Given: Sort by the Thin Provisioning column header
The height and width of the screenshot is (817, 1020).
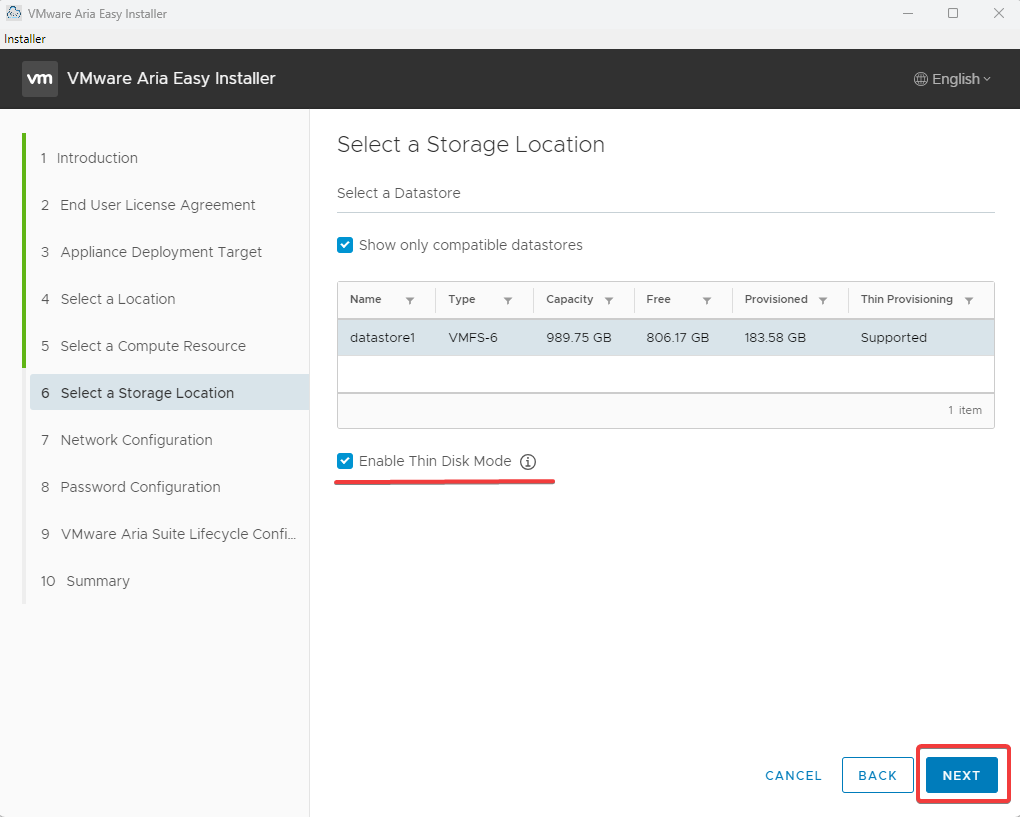Looking at the screenshot, I should [907, 299].
